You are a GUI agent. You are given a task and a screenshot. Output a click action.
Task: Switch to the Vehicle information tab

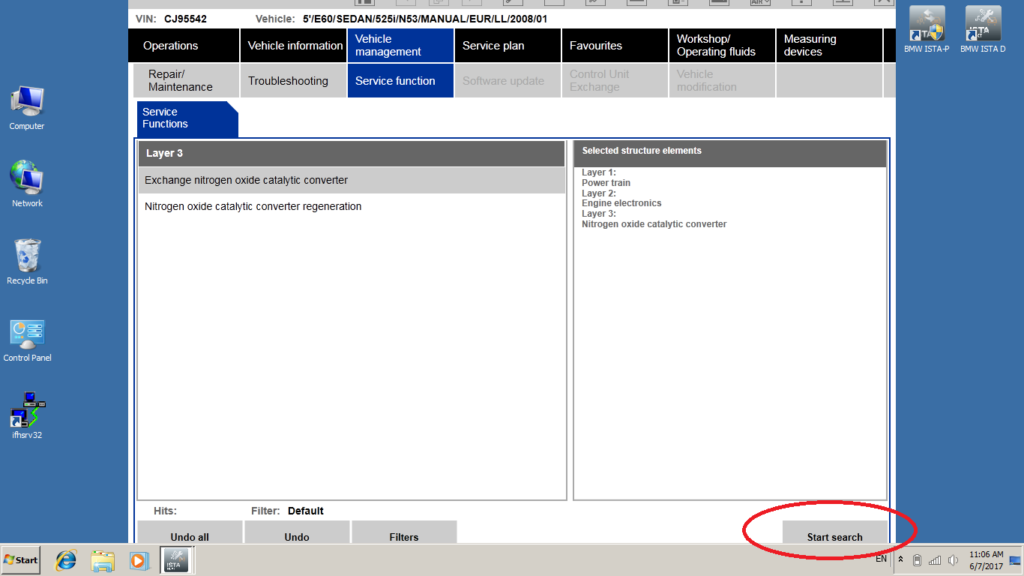[294, 46]
